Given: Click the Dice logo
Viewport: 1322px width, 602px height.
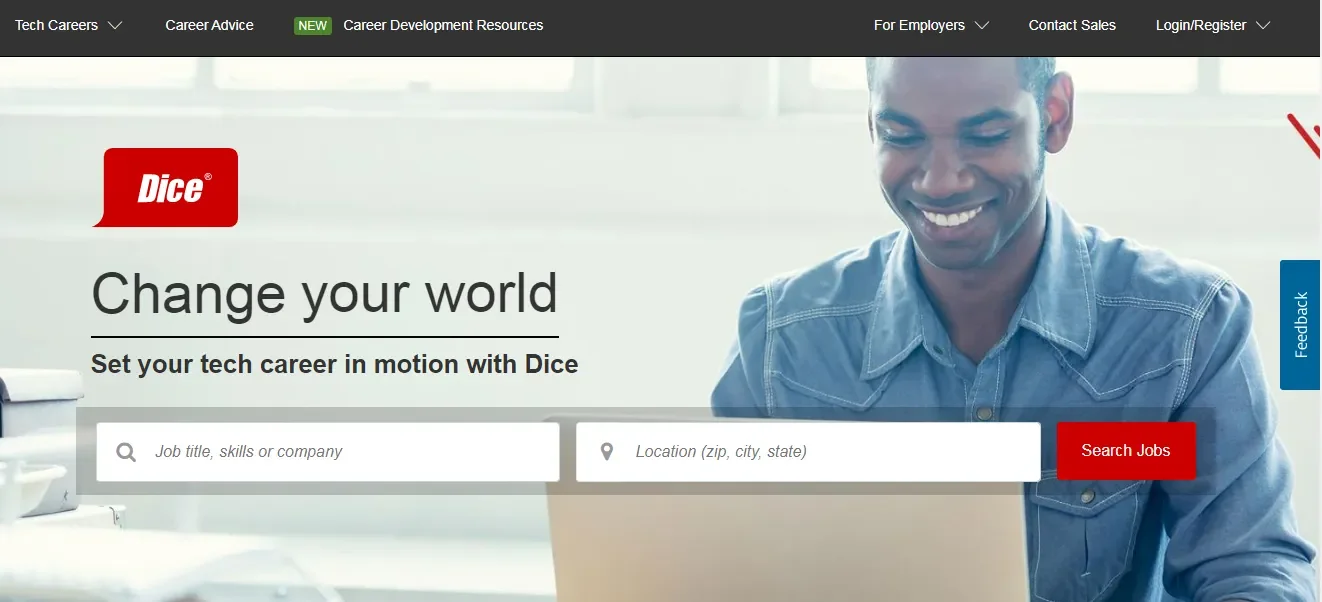Looking at the screenshot, I should click(170, 187).
